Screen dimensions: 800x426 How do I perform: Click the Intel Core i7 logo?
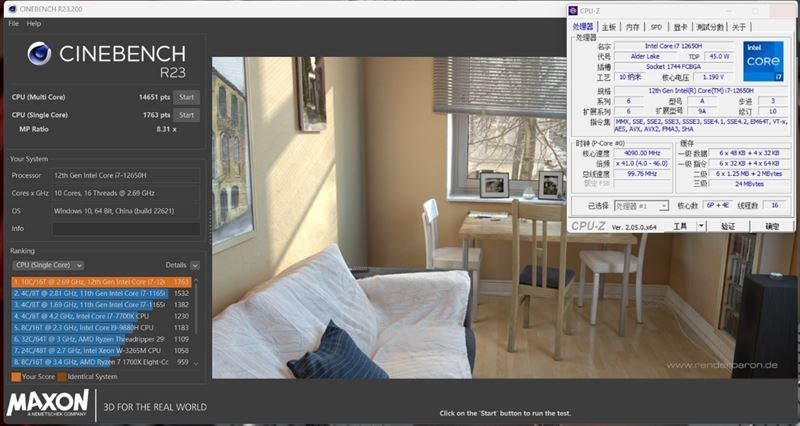[x=763, y=61]
